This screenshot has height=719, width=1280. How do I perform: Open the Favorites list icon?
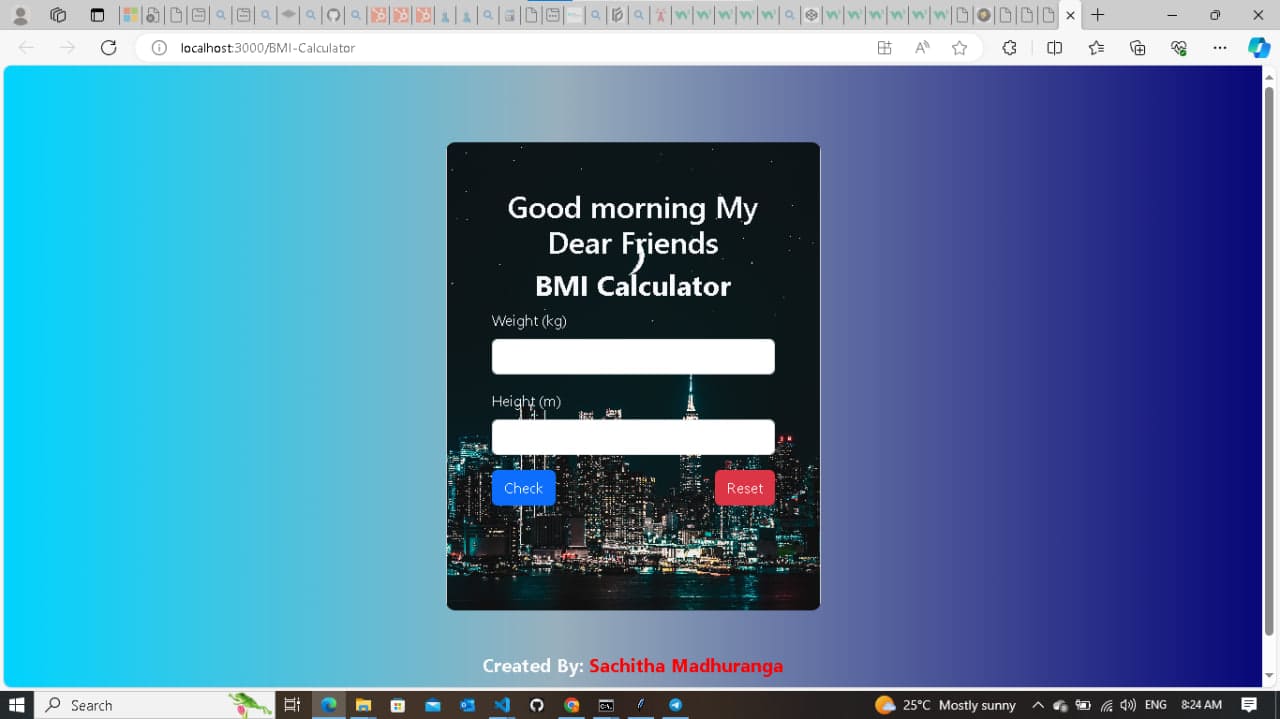[1096, 48]
